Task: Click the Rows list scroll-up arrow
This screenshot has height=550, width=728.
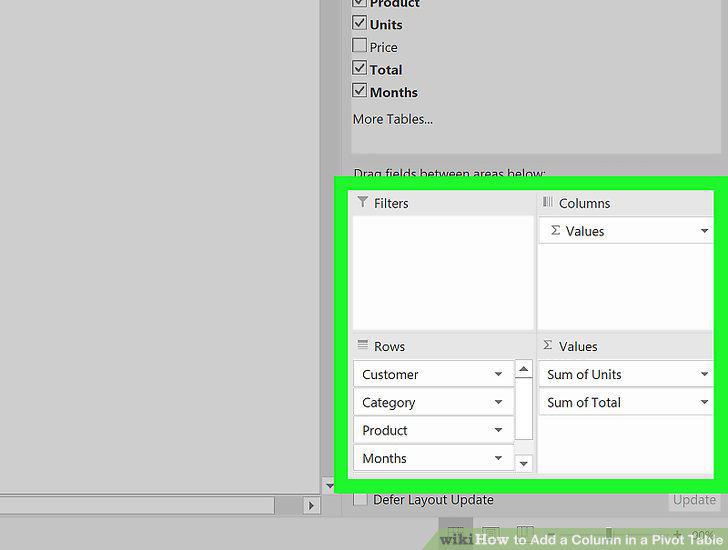Action: coord(524,369)
